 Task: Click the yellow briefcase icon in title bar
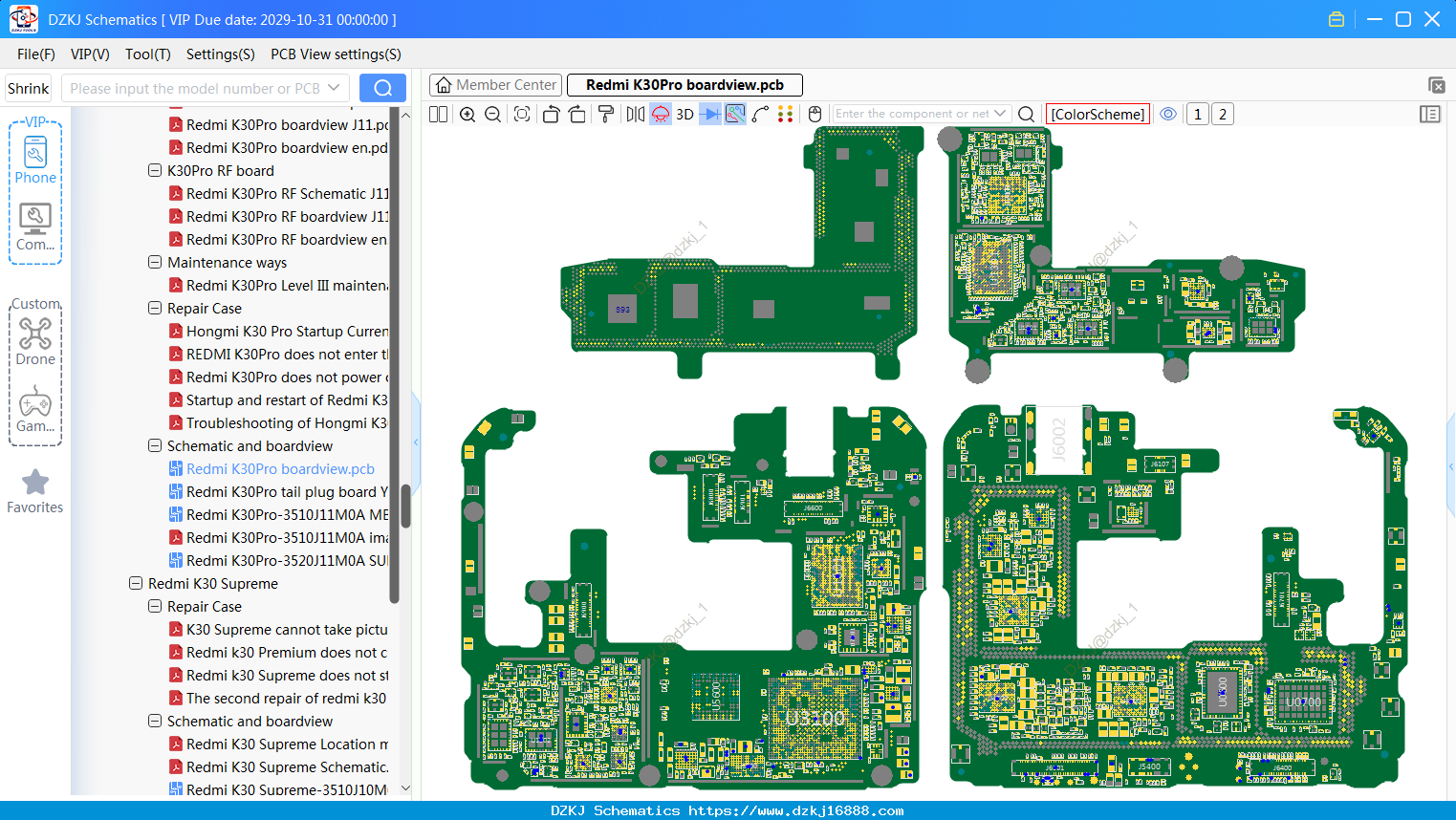click(1336, 19)
